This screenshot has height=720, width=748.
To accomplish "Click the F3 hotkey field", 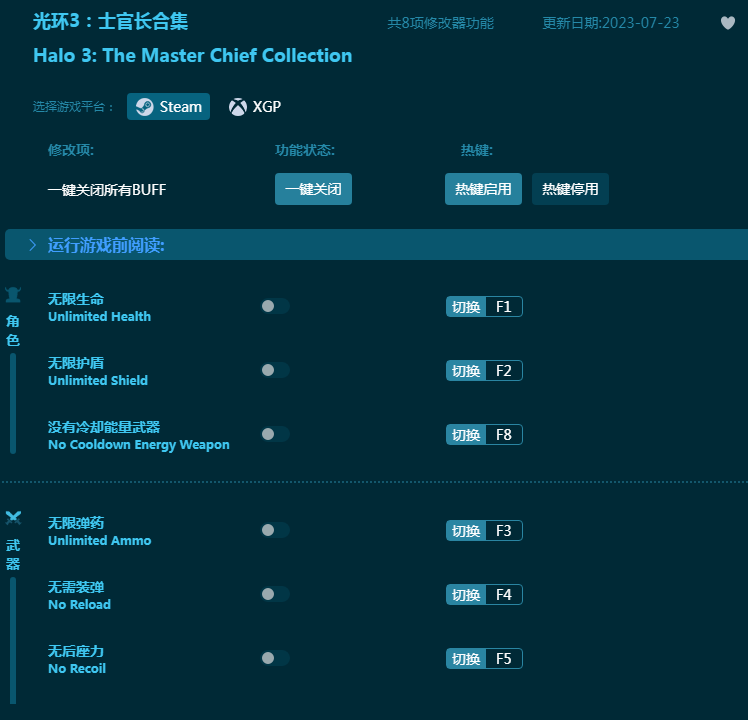I will click(504, 530).
